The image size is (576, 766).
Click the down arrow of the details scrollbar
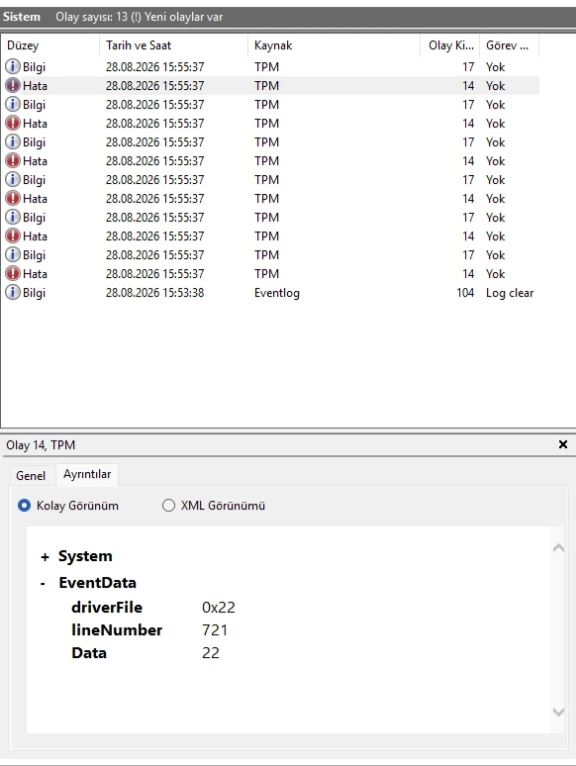tap(558, 712)
